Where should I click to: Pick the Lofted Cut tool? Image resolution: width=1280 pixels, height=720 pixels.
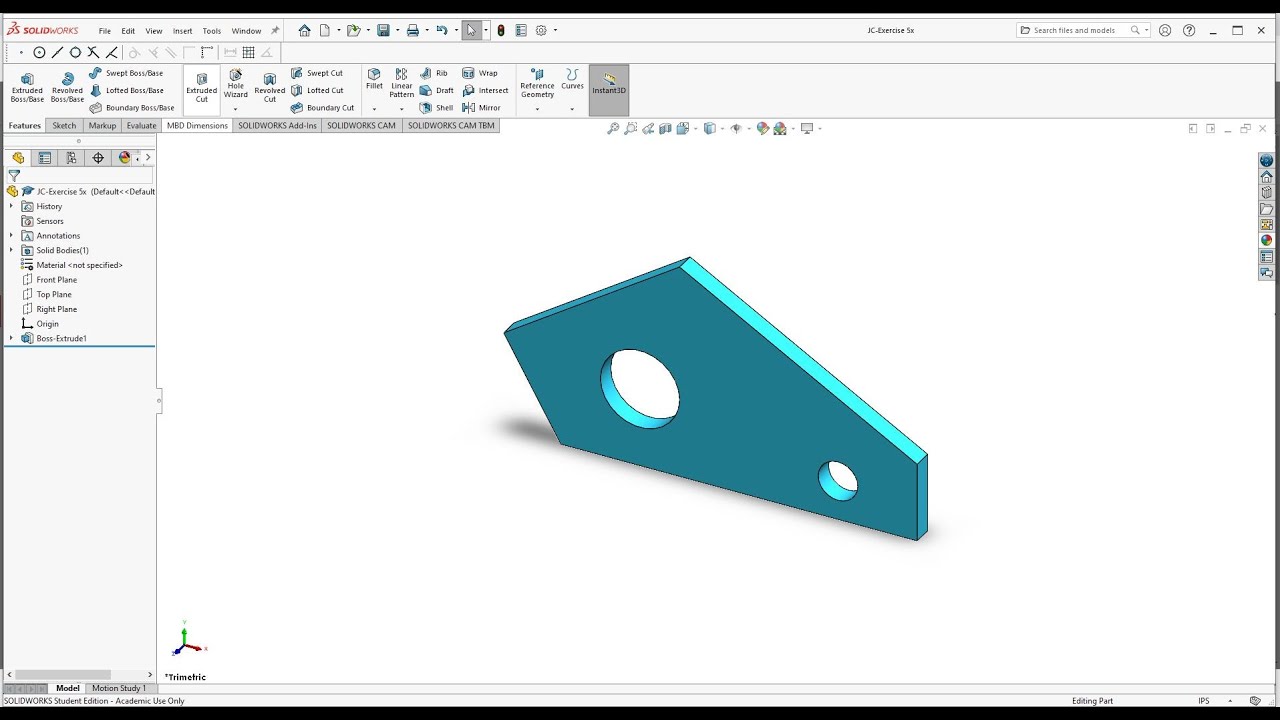(x=317, y=90)
